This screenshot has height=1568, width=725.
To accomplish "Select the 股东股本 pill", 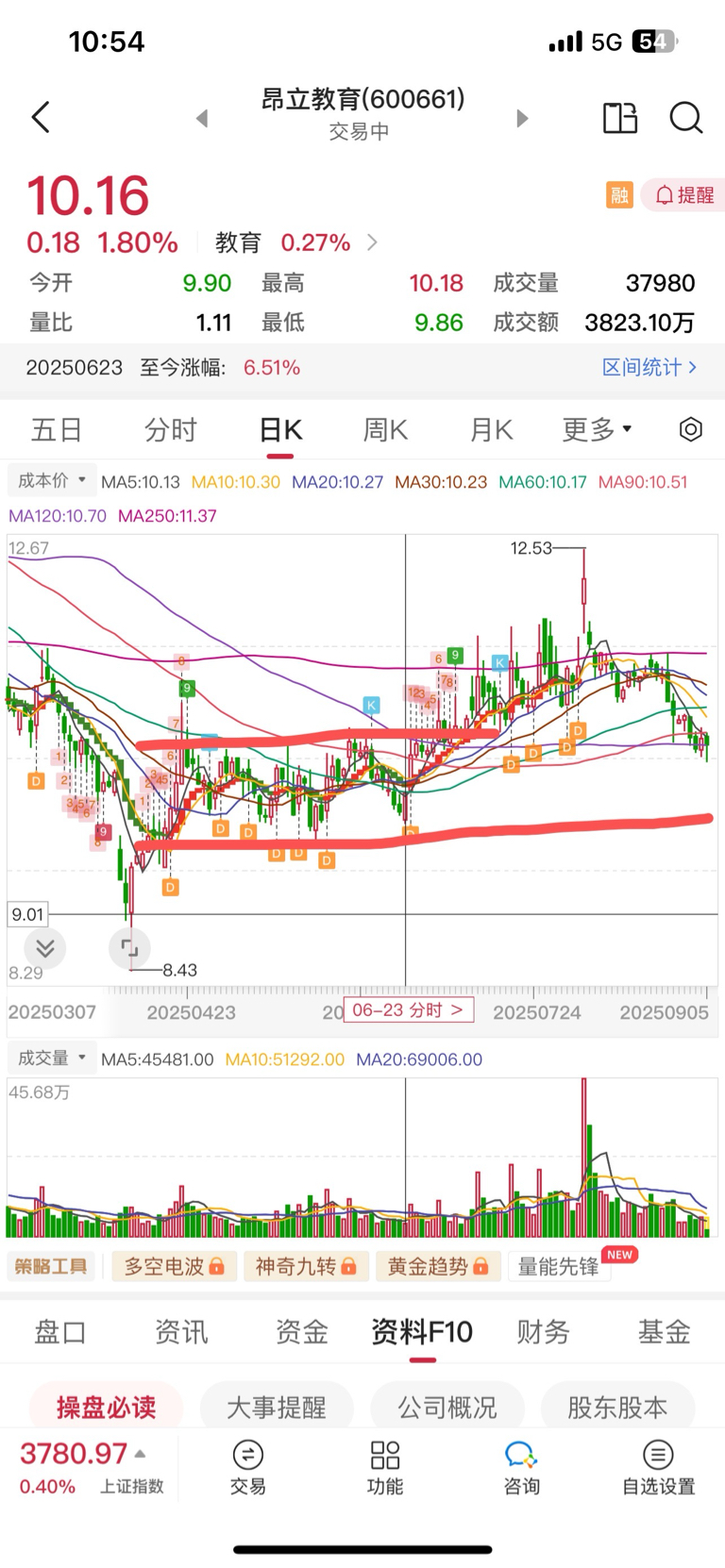I will 617,1408.
